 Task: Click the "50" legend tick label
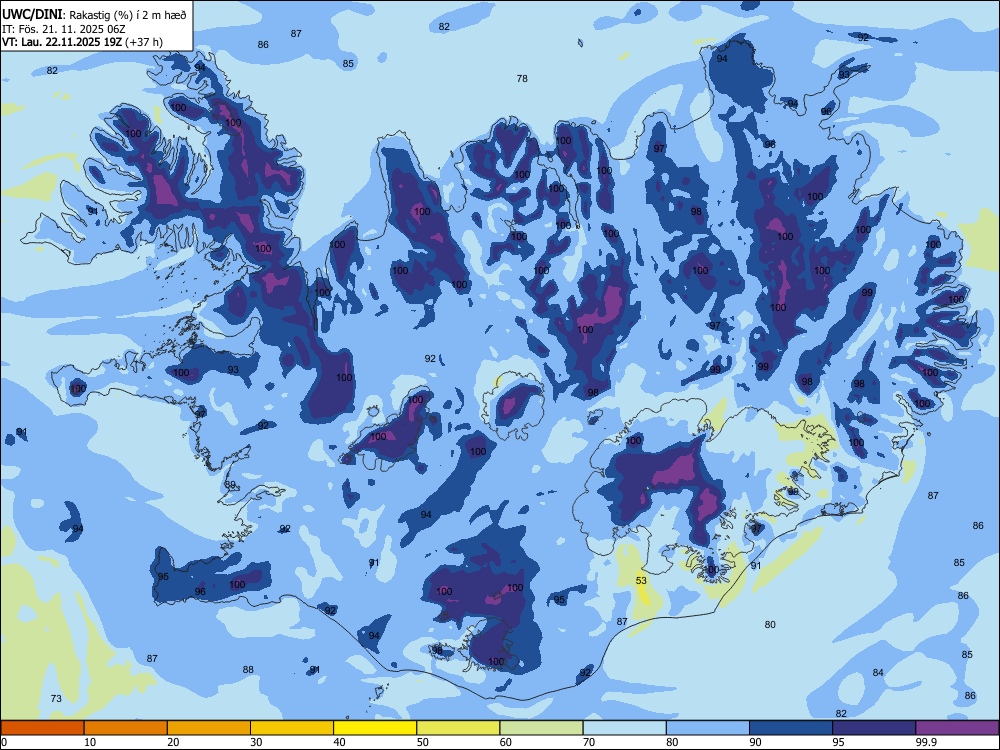click(x=422, y=742)
